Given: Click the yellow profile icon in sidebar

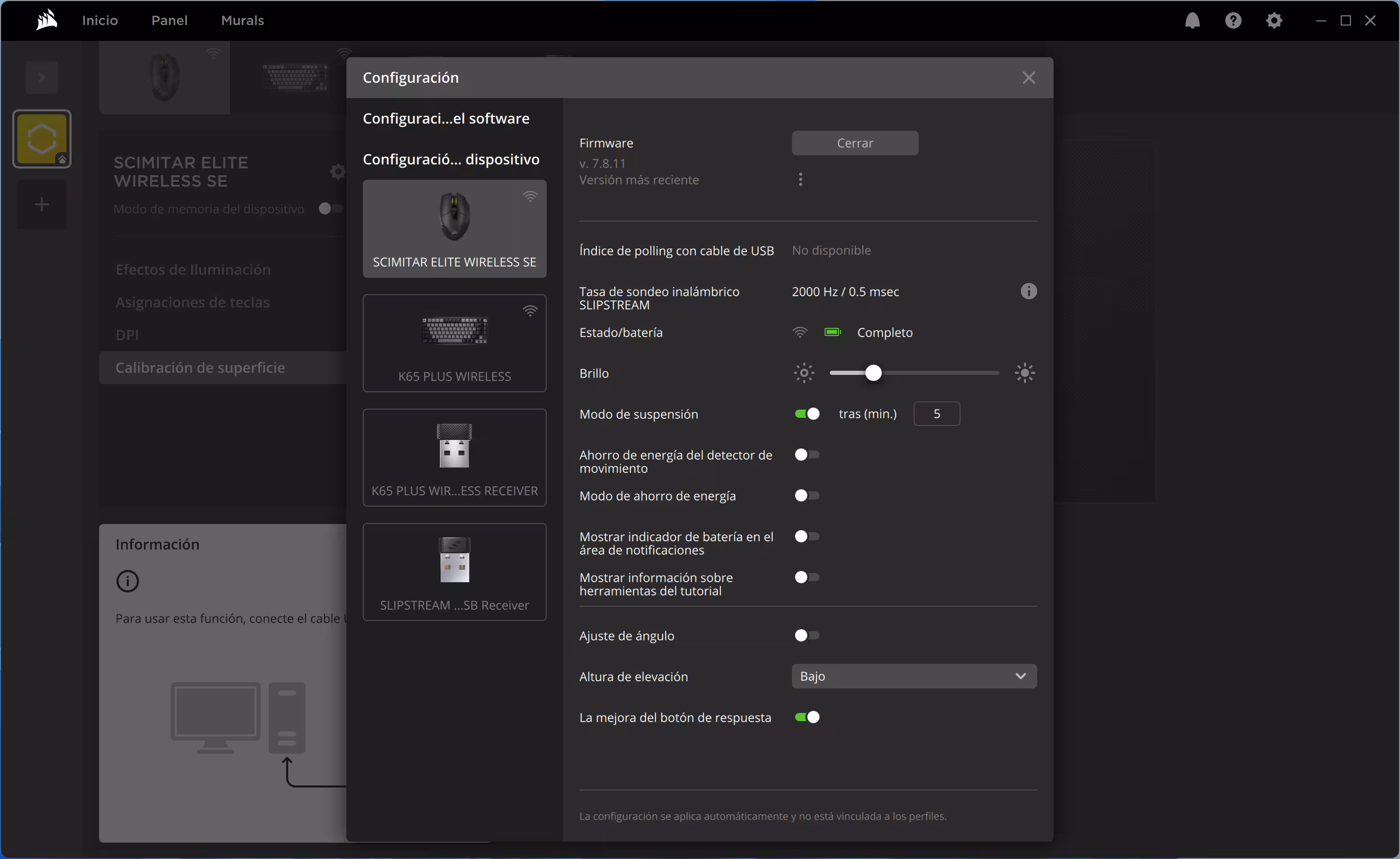Looking at the screenshot, I should click(42, 139).
